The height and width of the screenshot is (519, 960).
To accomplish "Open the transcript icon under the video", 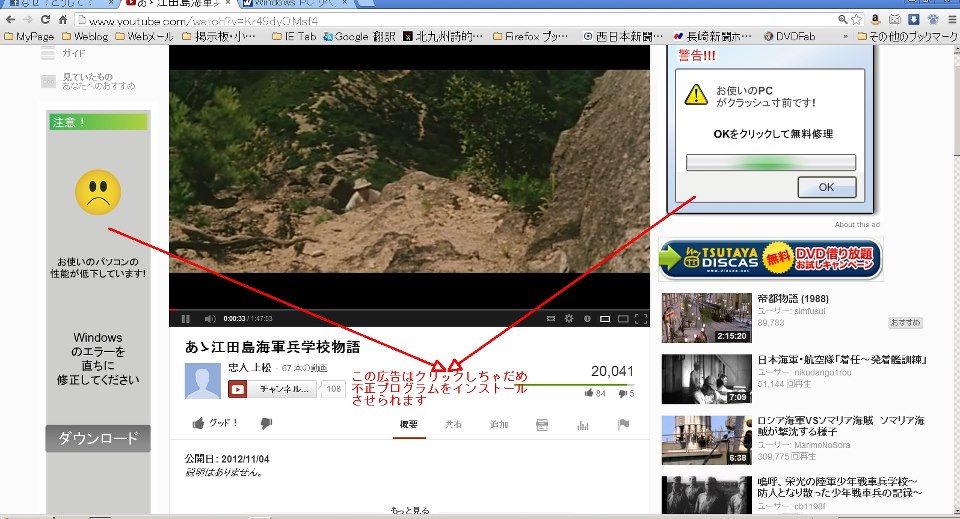I will pos(542,425).
